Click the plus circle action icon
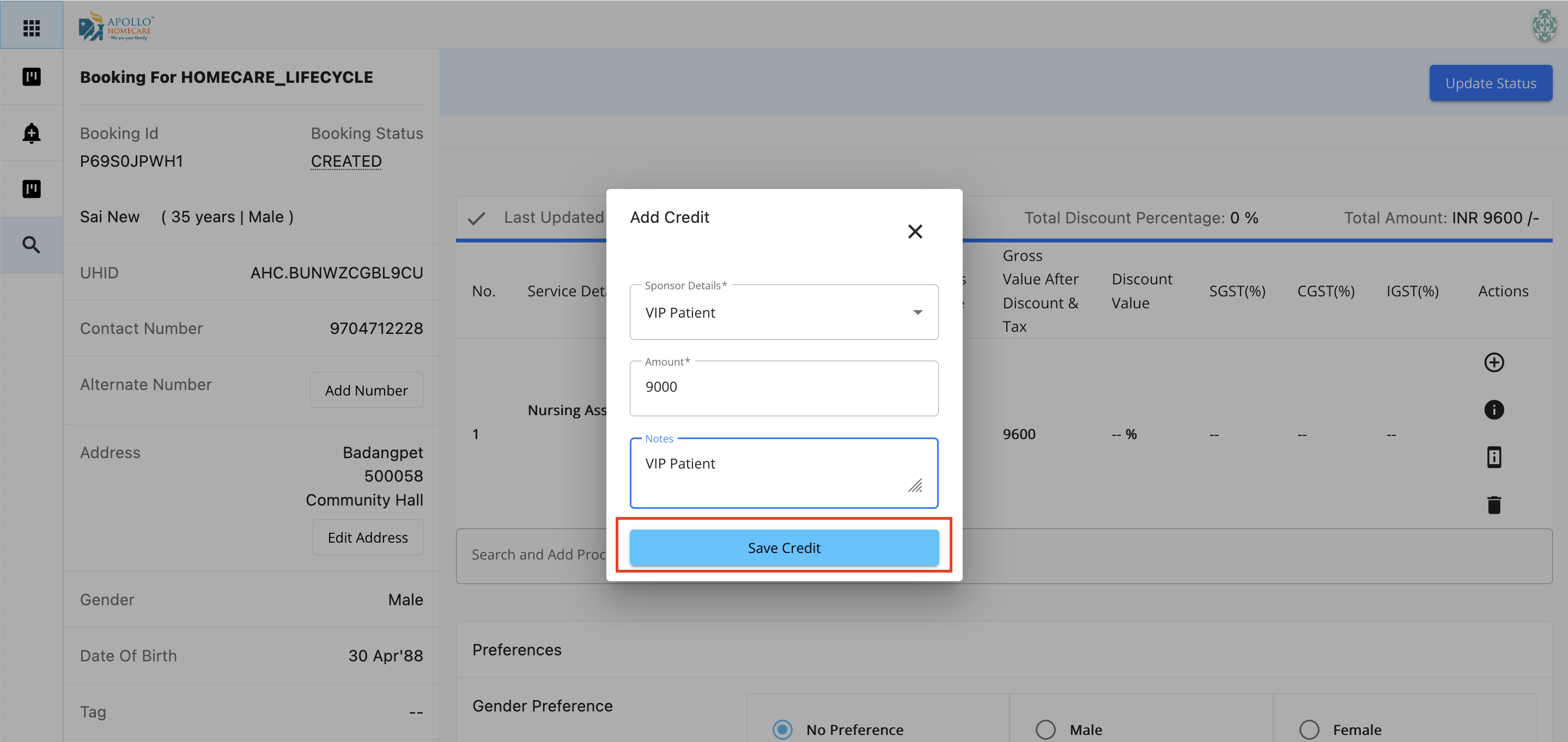 (1493, 362)
